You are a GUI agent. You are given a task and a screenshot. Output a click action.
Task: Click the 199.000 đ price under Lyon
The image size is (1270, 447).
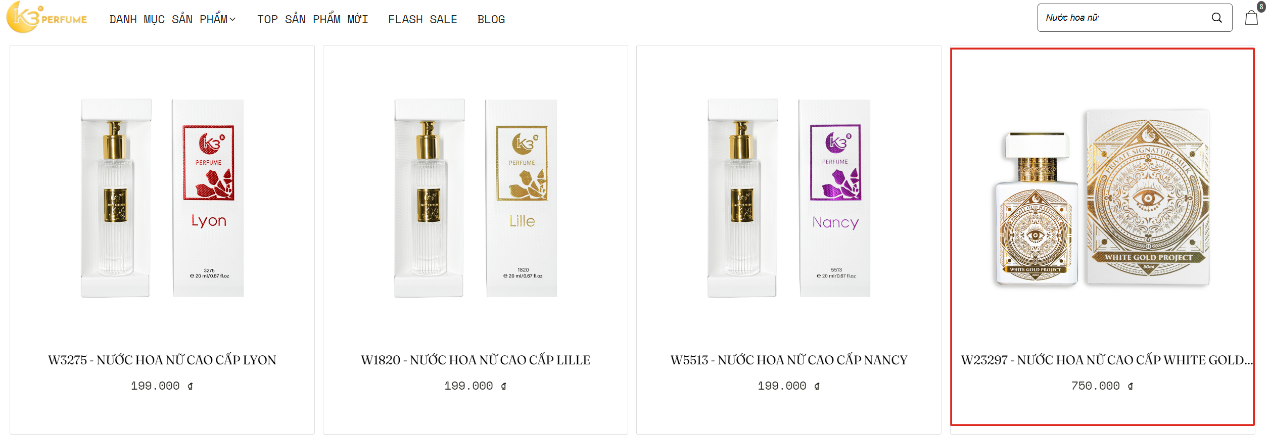tap(162, 386)
